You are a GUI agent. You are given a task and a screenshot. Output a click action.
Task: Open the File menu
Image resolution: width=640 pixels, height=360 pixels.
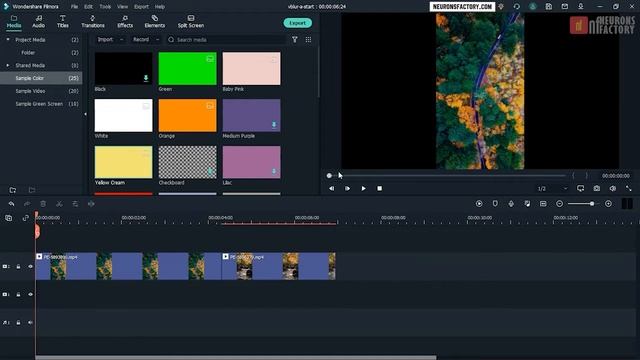coord(74,7)
